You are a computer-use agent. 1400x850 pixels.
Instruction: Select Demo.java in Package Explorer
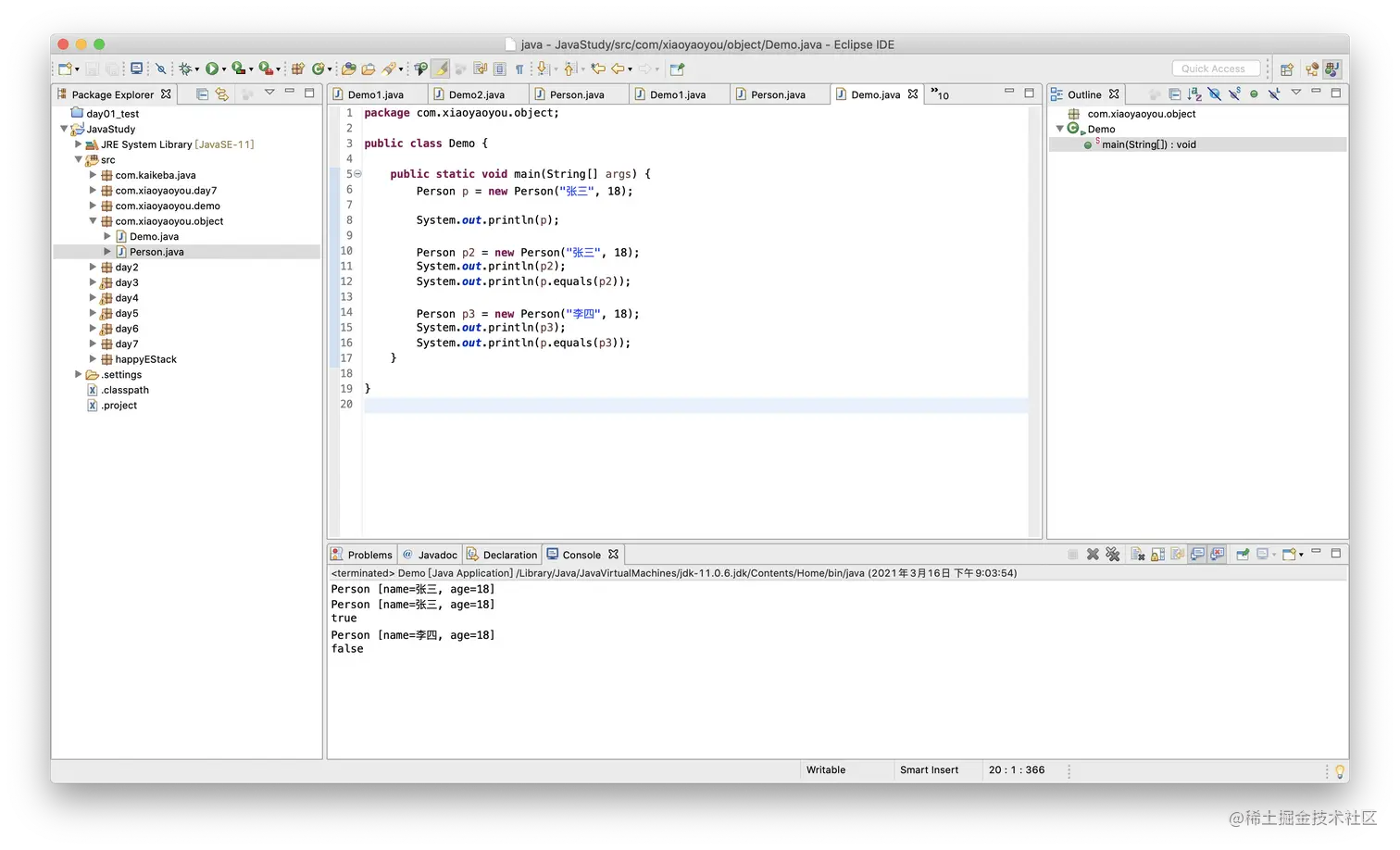tap(154, 236)
